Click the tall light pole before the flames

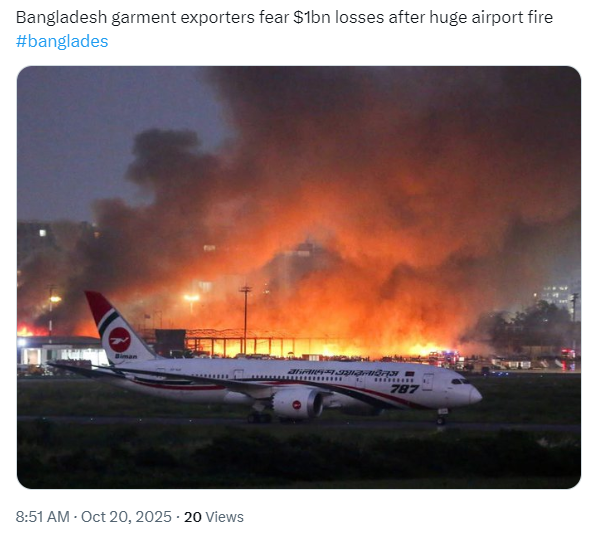point(246,319)
